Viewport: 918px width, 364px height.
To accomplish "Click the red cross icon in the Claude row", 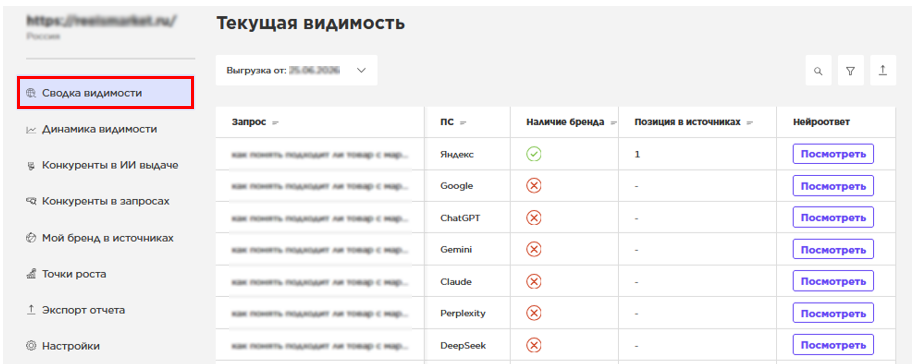I will [x=533, y=281].
